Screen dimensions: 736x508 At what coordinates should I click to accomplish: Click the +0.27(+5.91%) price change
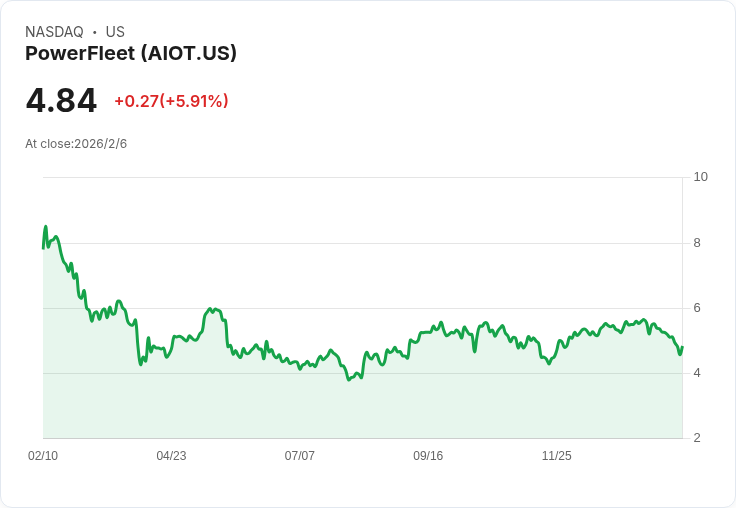pyautogui.click(x=171, y=101)
